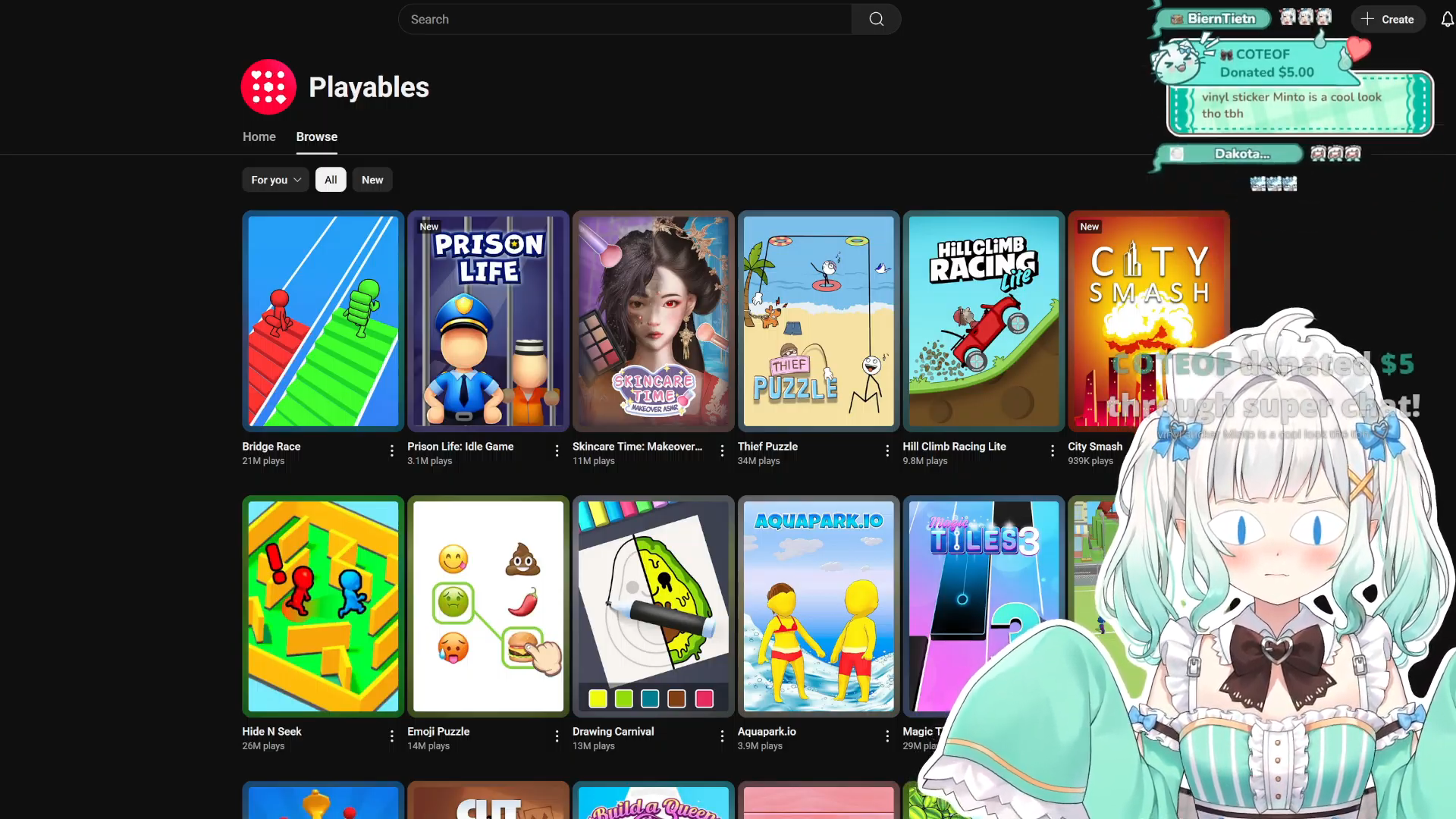
Task: Click the Prison Life: Idle Game title
Action: (x=460, y=447)
